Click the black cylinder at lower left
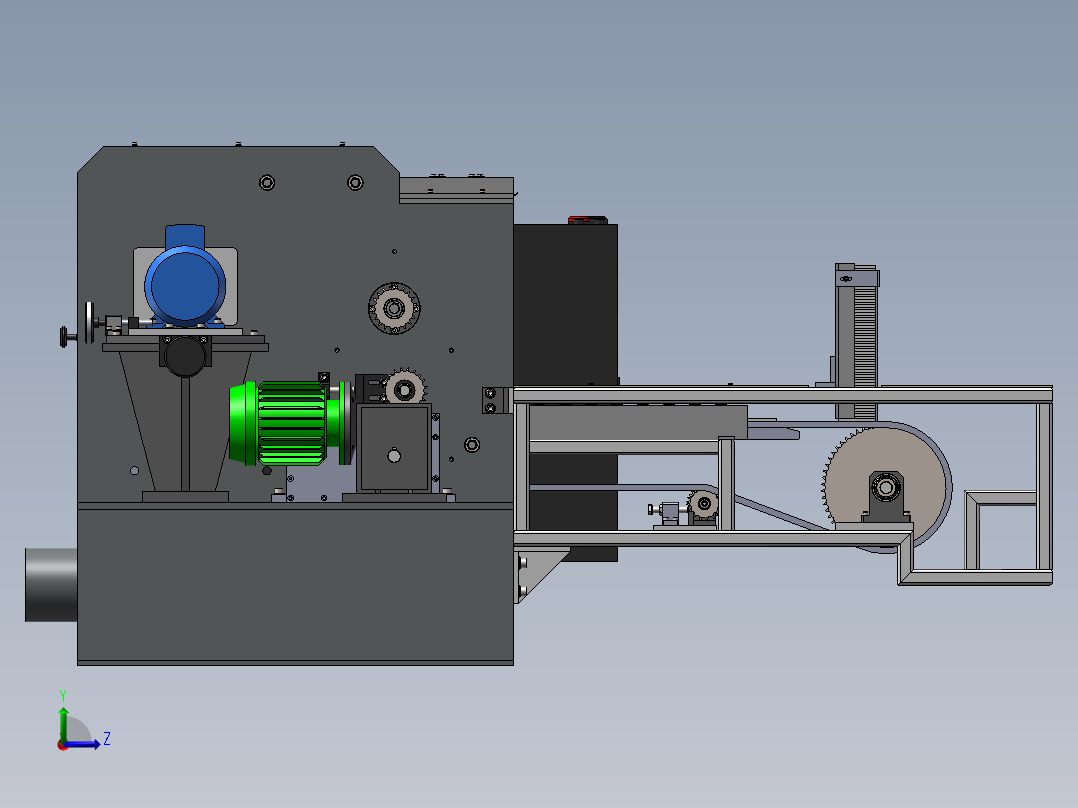The height and width of the screenshot is (808, 1078). pyautogui.click(x=51, y=585)
